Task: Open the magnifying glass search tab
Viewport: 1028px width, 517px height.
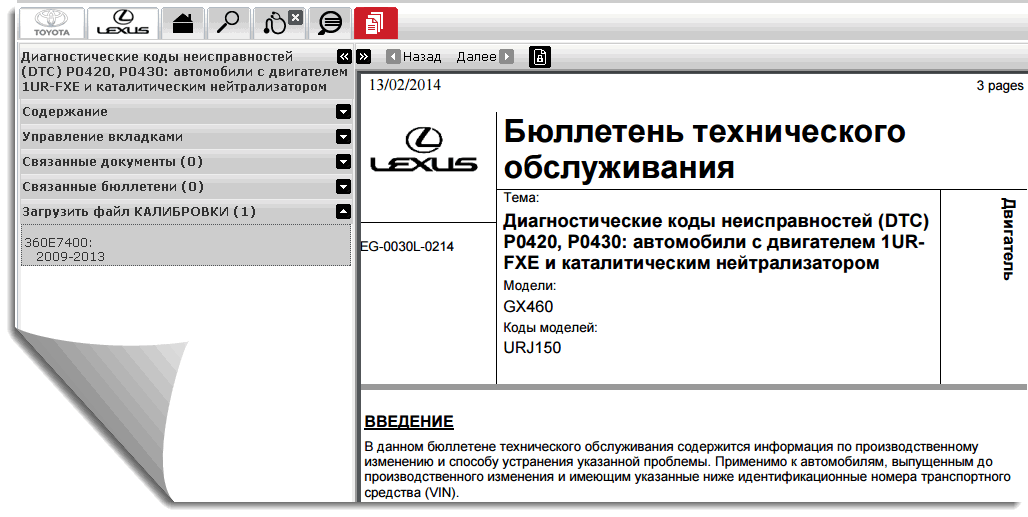Action: tap(227, 22)
